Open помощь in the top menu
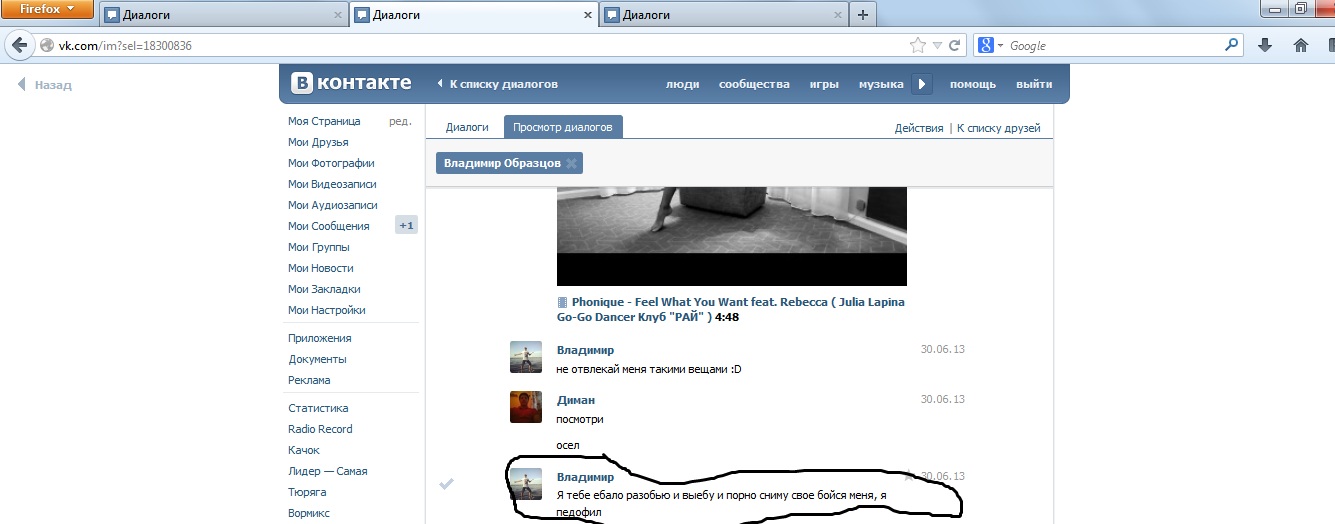This screenshot has width=1335, height=524. pos(973,84)
